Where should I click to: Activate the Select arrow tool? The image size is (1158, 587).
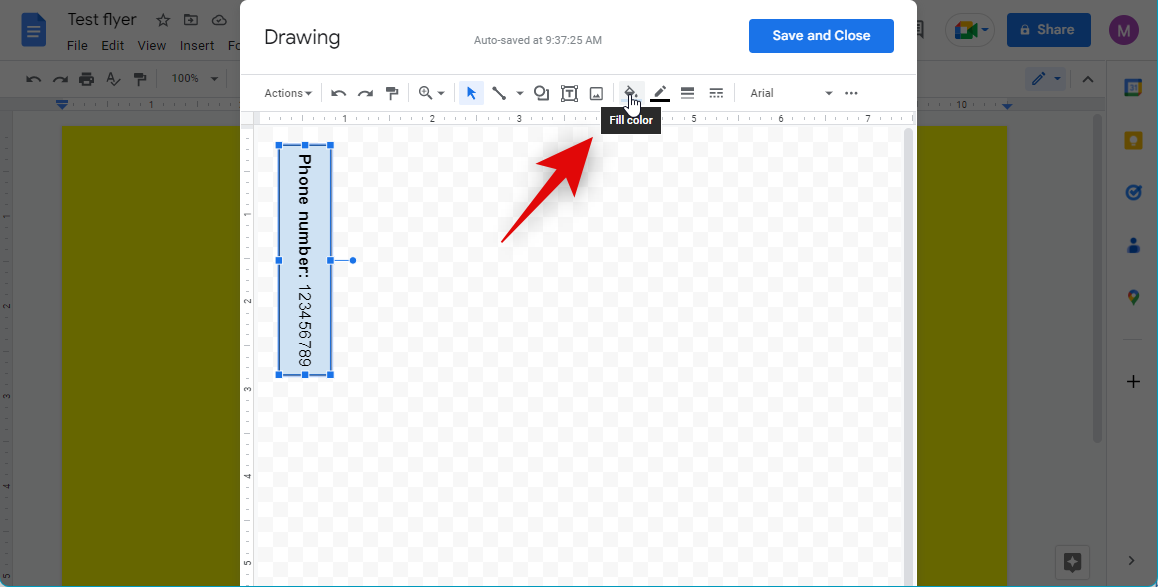[471, 93]
